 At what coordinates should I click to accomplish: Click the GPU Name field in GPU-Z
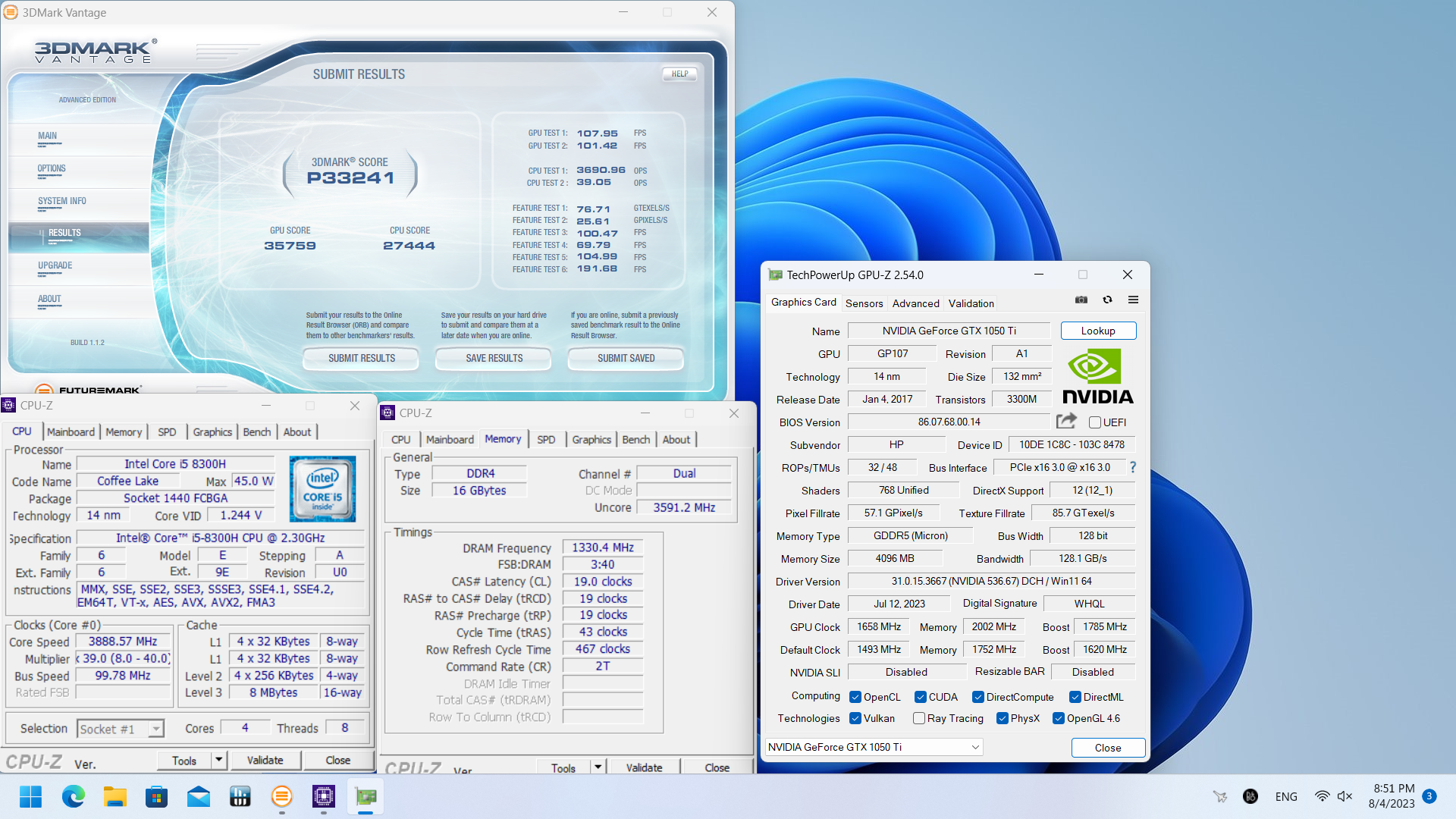(x=949, y=331)
